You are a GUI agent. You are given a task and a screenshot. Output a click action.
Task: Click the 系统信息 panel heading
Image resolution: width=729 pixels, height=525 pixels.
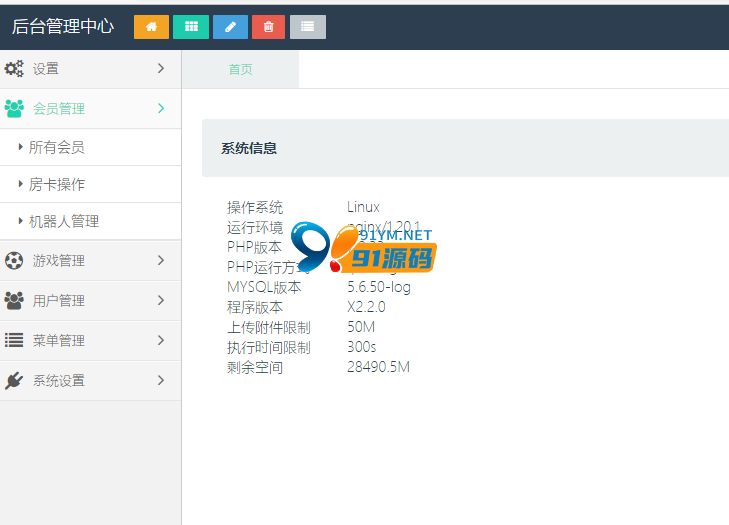point(249,148)
